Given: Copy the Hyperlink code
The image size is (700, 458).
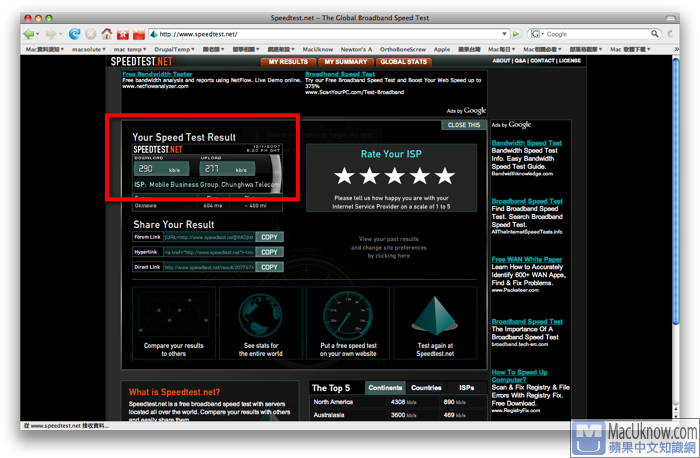Looking at the screenshot, I should point(269,252).
